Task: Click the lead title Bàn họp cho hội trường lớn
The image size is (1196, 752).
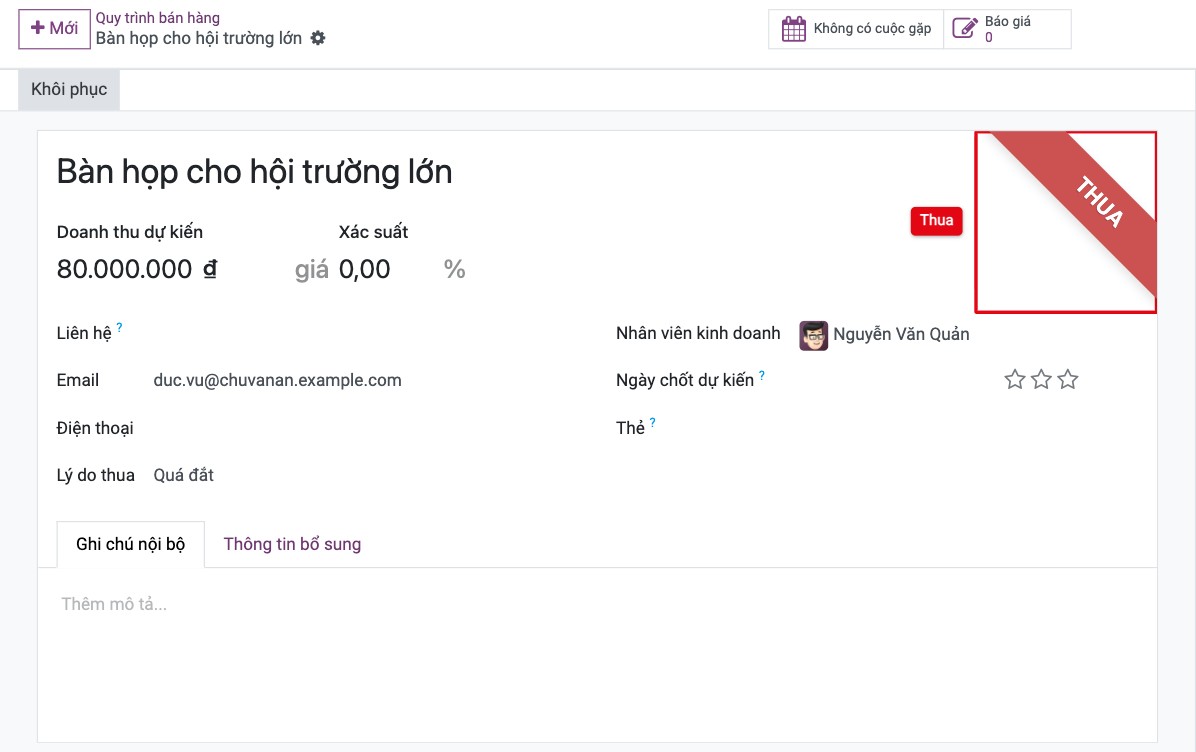Action: coord(254,172)
